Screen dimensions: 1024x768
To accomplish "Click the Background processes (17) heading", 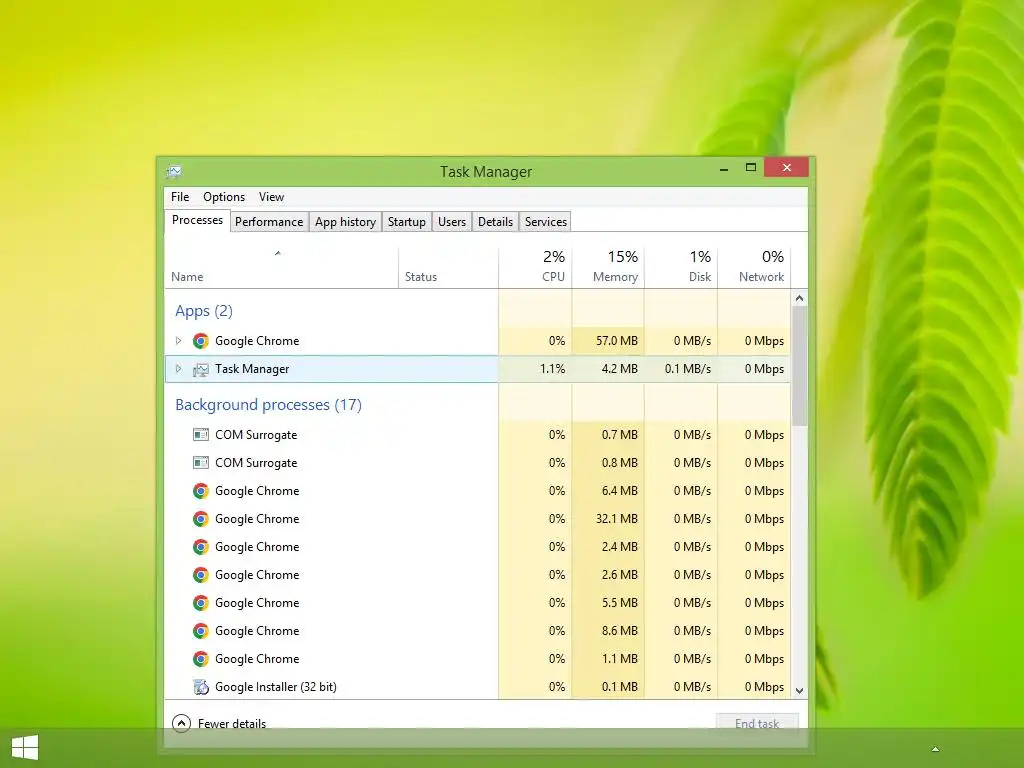I will (x=268, y=405).
